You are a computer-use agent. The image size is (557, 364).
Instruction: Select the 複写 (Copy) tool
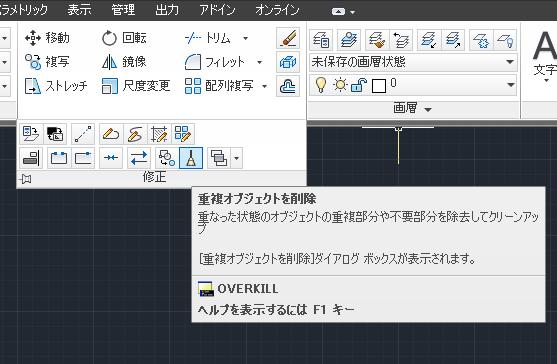click(x=47, y=62)
